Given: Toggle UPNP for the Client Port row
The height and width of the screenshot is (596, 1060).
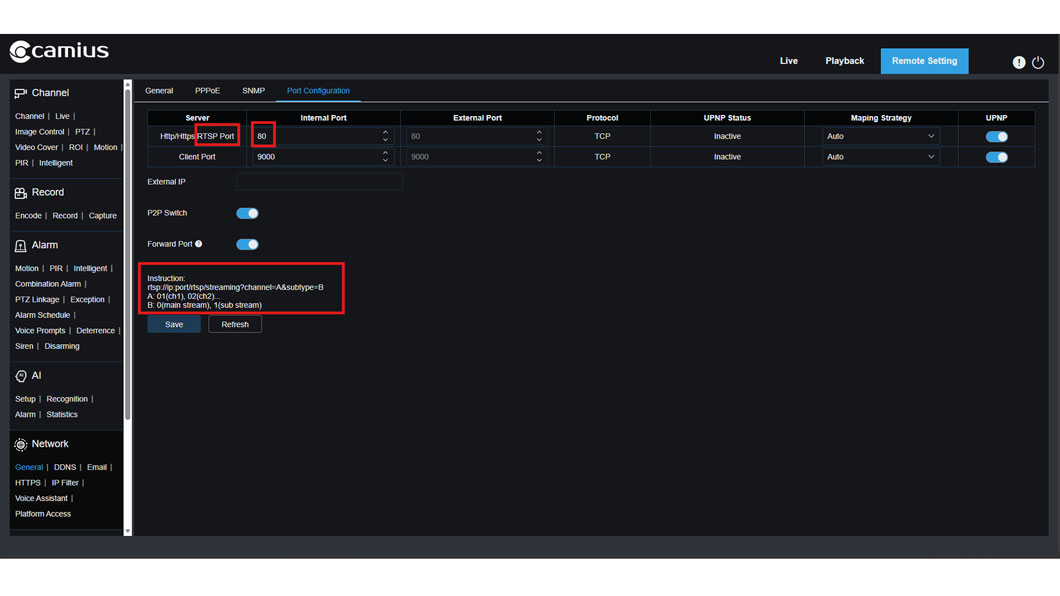Looking at the screenshot, I should tap(996, 156).
